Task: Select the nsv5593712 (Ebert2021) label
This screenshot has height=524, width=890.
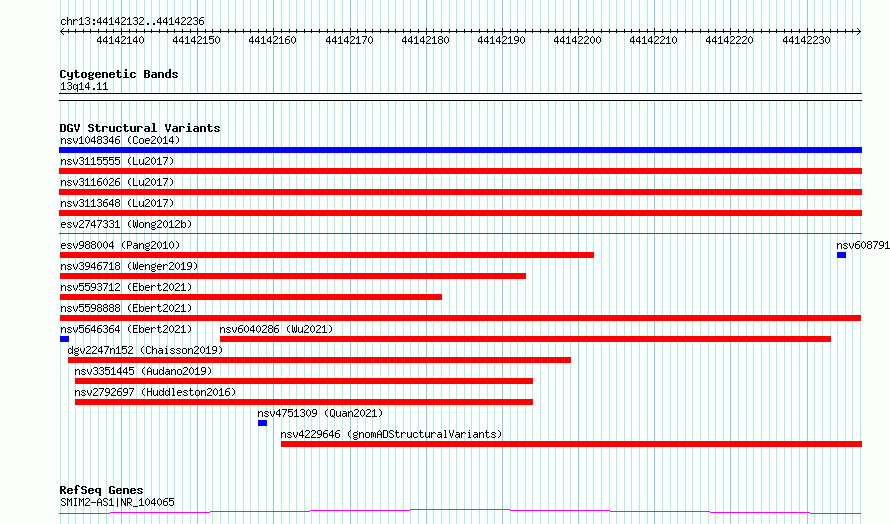Action: [x=126, y=287]
